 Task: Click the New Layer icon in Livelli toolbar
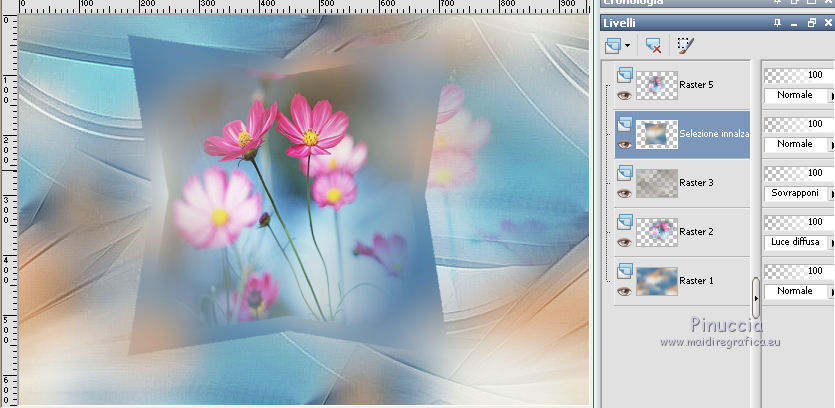(613, 46)
